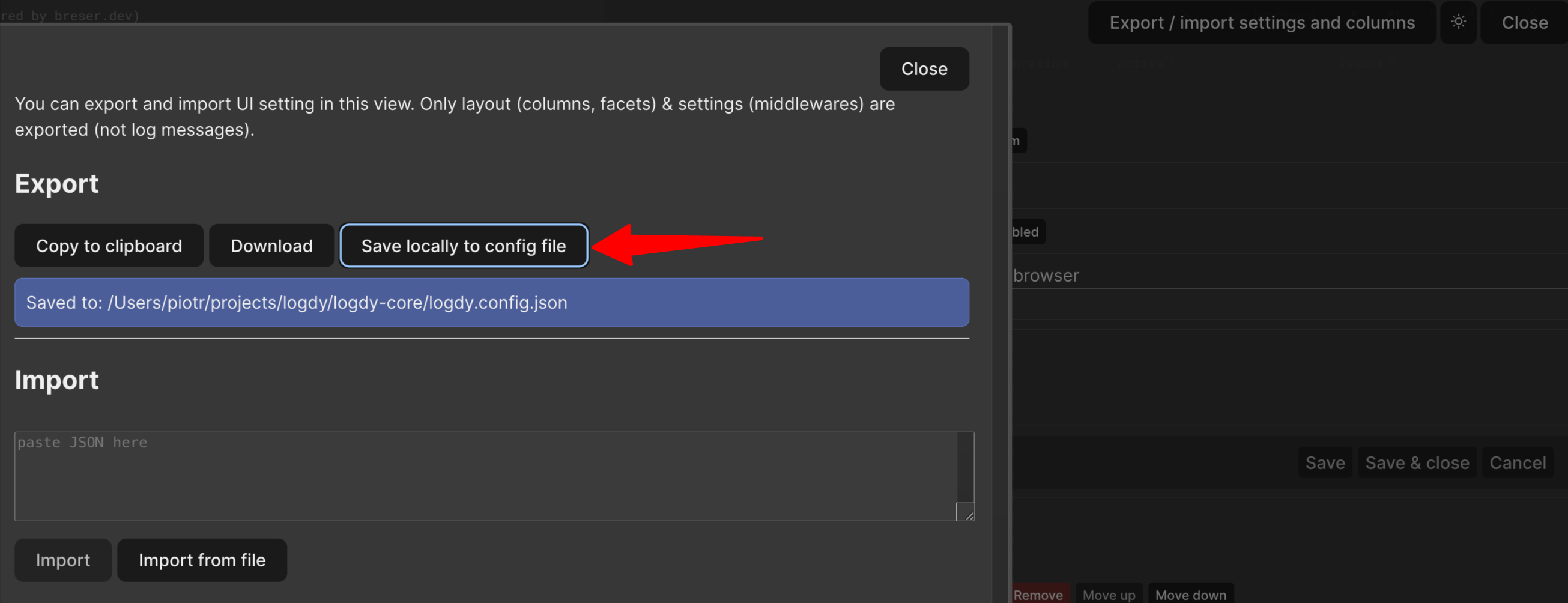Image resolution: width=1568 pixels, height=603 pixels.
Task: Choose Import from file
Action: click(x=201, y=560)
